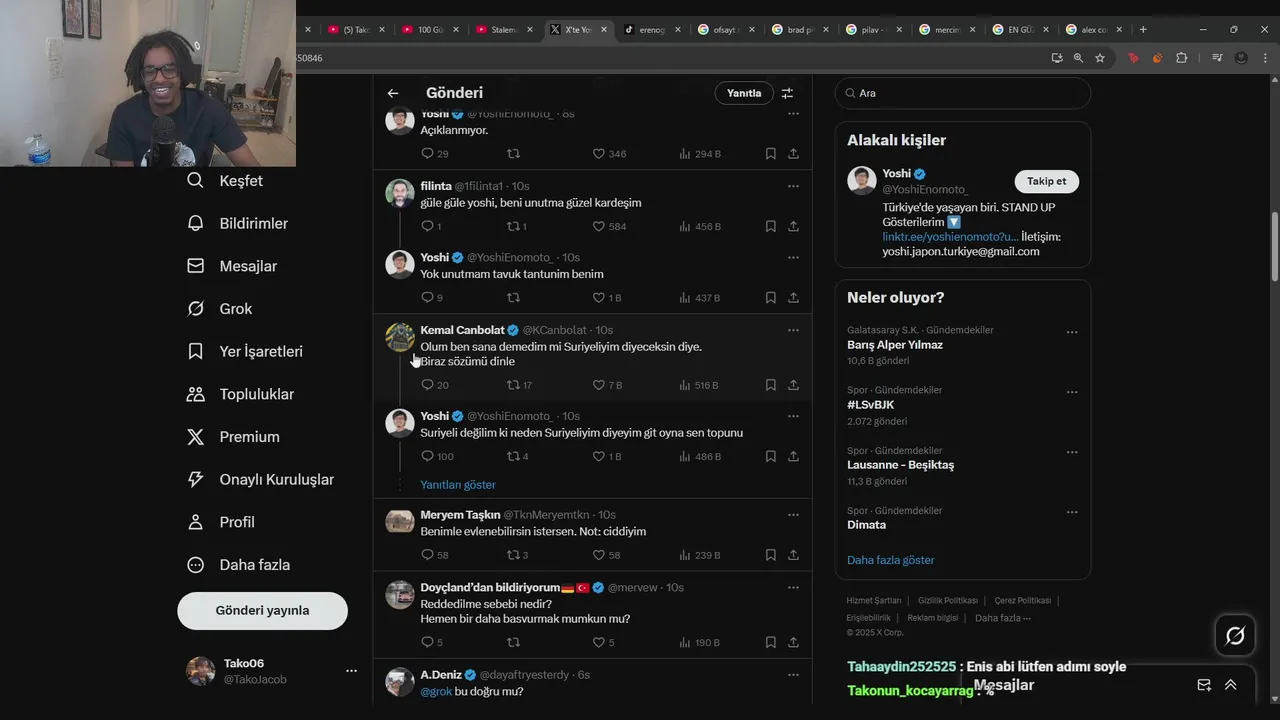Image resolution: width=1280 pixels, height=720 pixels.
Task: Bookmark filinta's reply
Action: coord(770,226)
